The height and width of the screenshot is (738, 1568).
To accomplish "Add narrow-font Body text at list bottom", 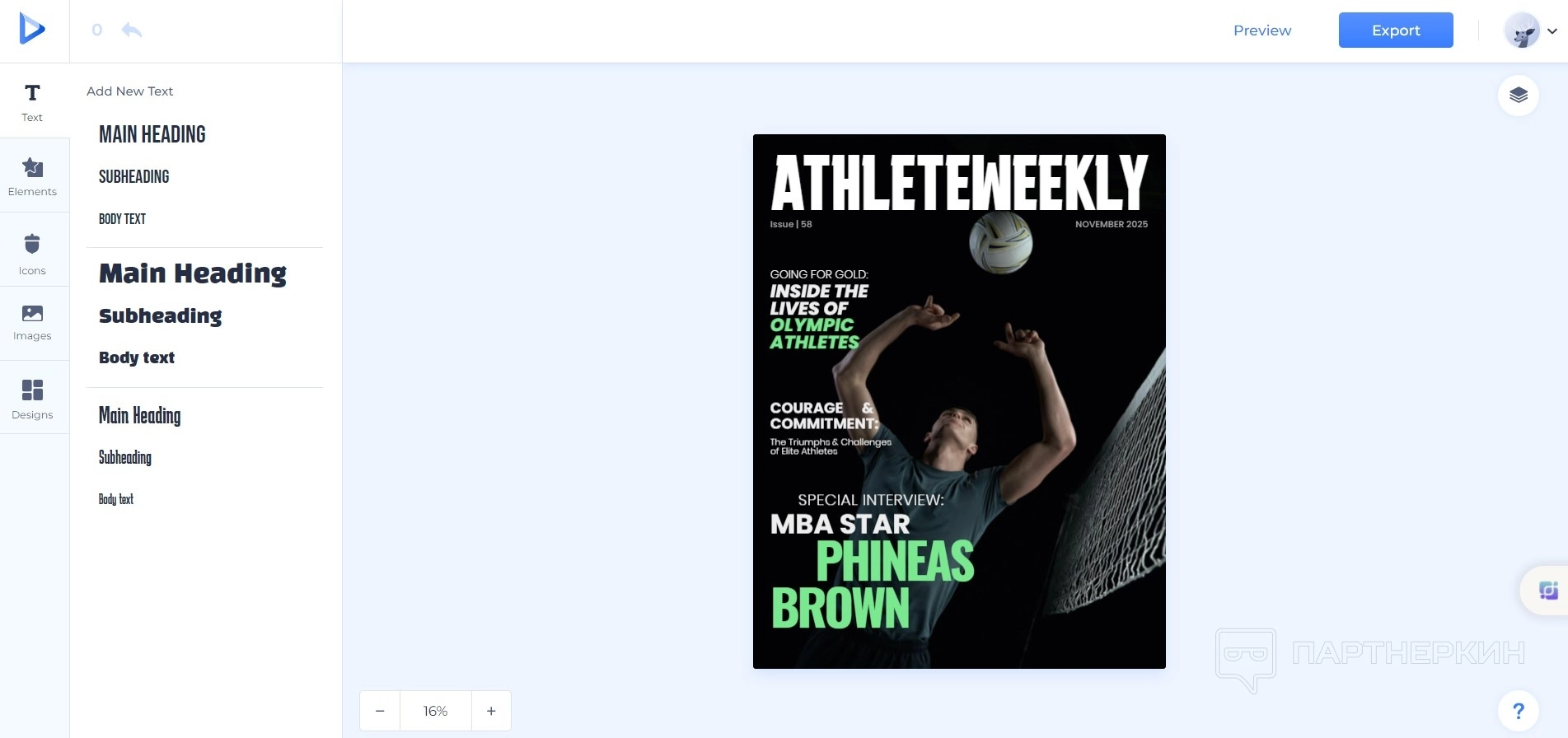I will (x=116, y=499).
